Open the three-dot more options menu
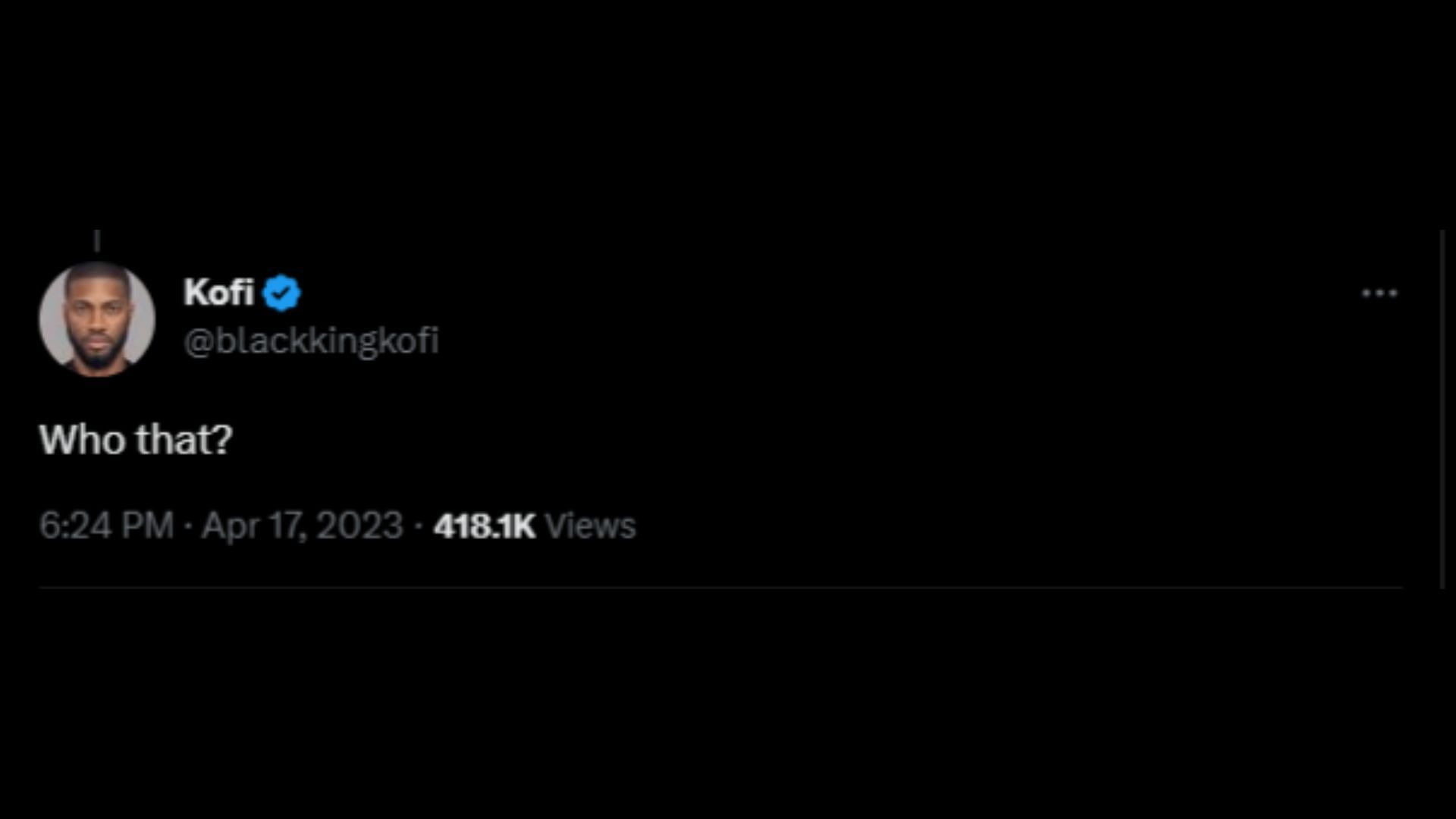 pos(1379,293)
